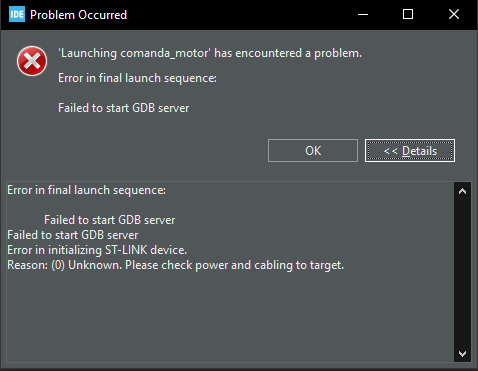The height and width of the screenshot is (371, 478).
Task: Click "Error in final launch sequence:" in details box
Action: click(86, 190)
